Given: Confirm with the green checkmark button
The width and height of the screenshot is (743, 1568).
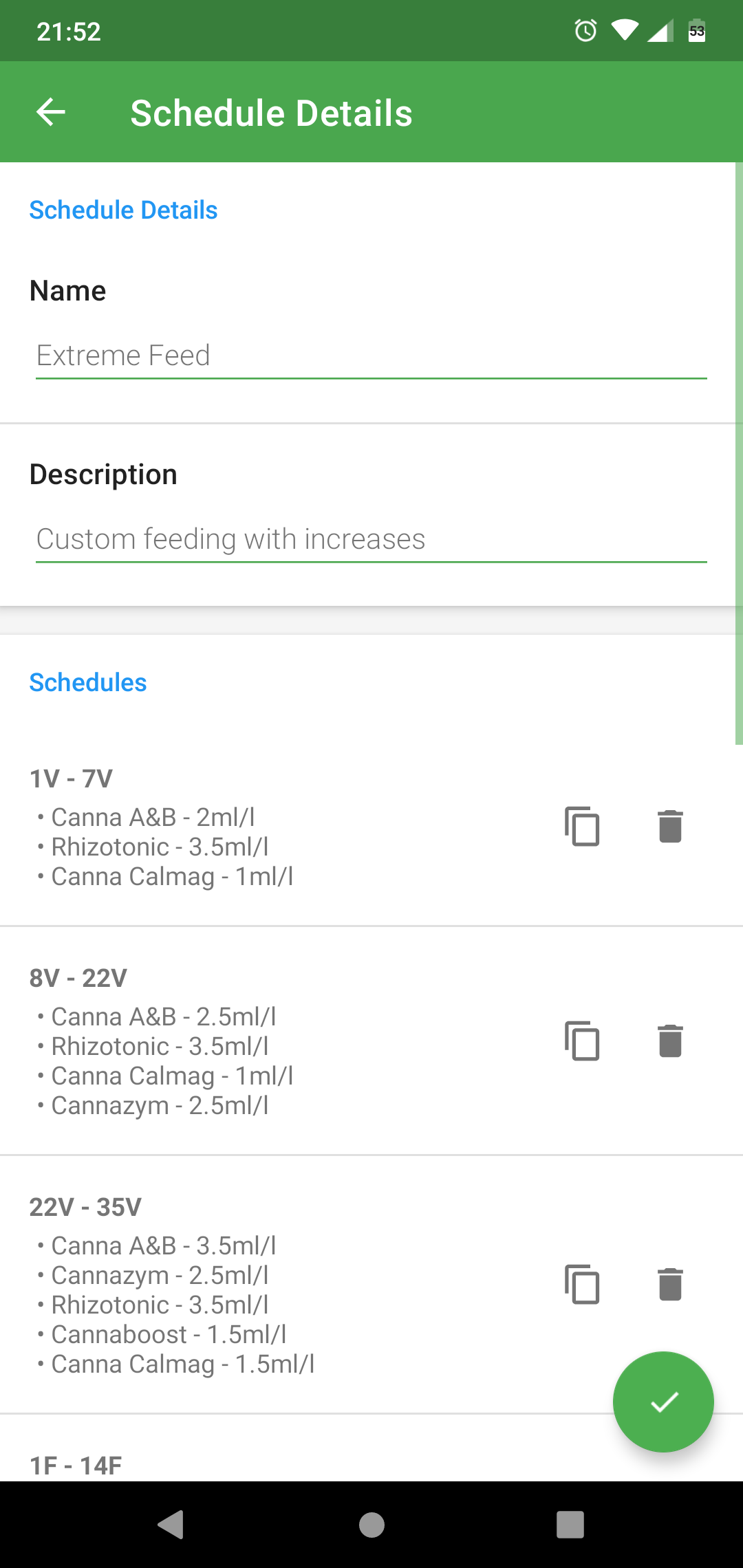Looking at the screenshot, I should (663, 1402).
